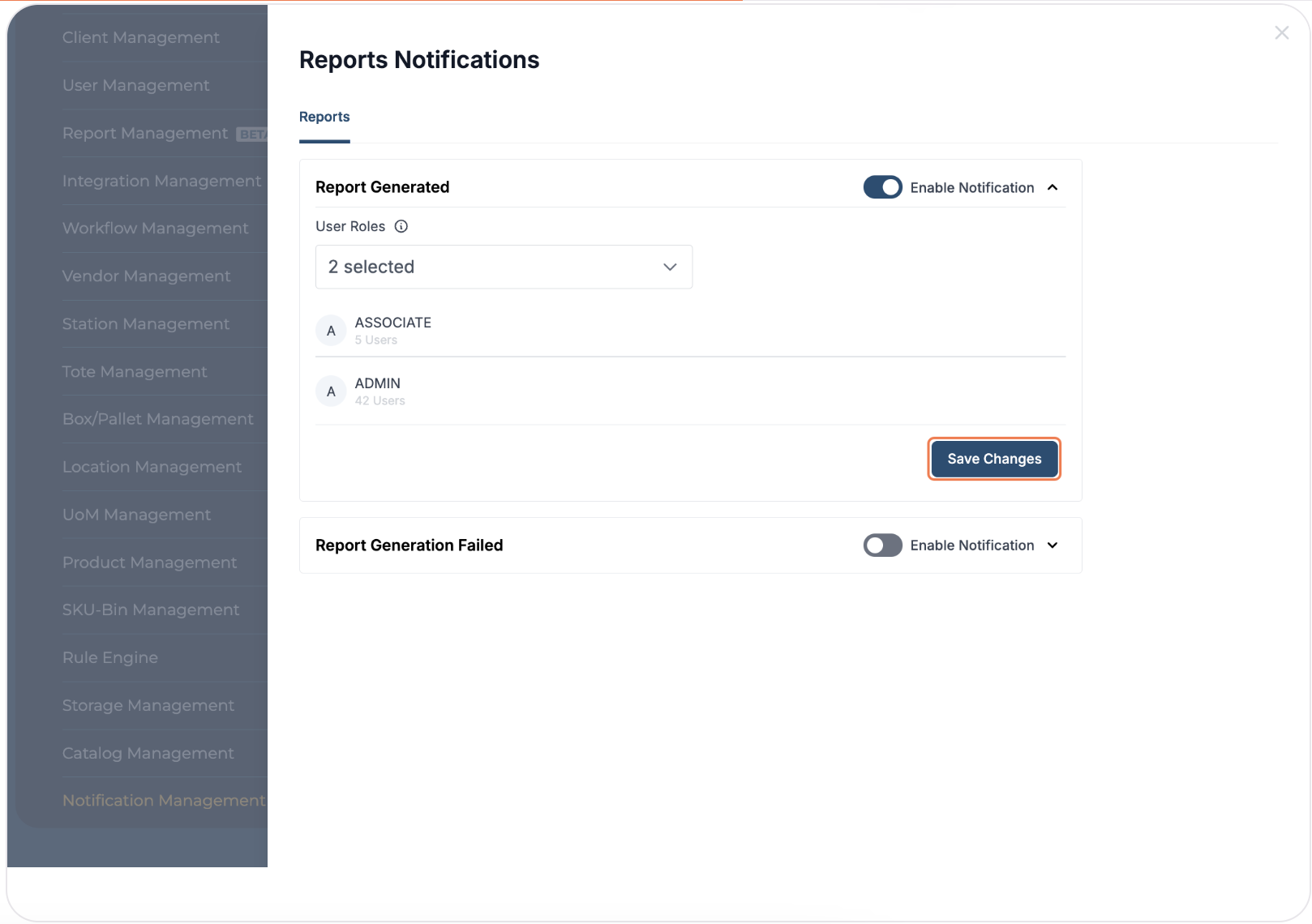Viewport: 1312px width, 924px height.
Task: Open the User Roles '2 selected' dropdown
Action: (x=504, y=267)
